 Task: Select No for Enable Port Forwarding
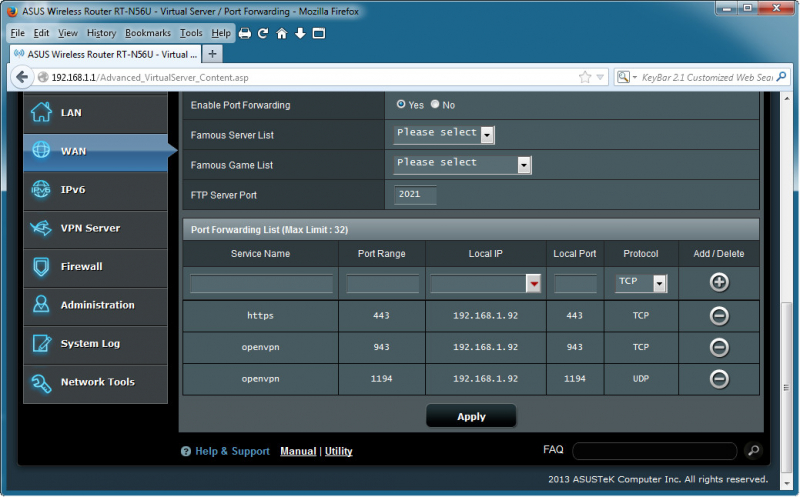click(436, 104)
